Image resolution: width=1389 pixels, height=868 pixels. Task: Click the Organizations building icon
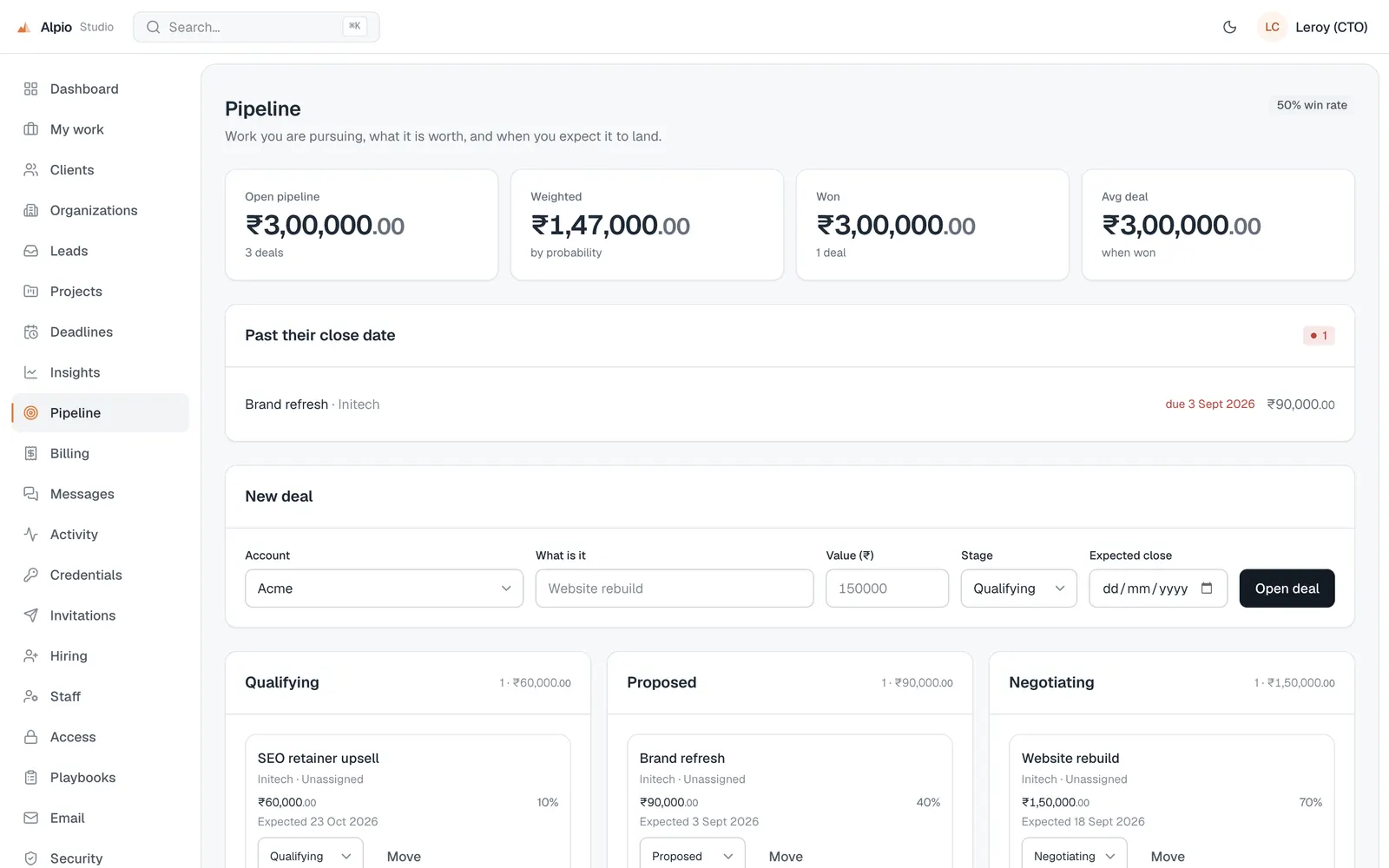(31, 210)
